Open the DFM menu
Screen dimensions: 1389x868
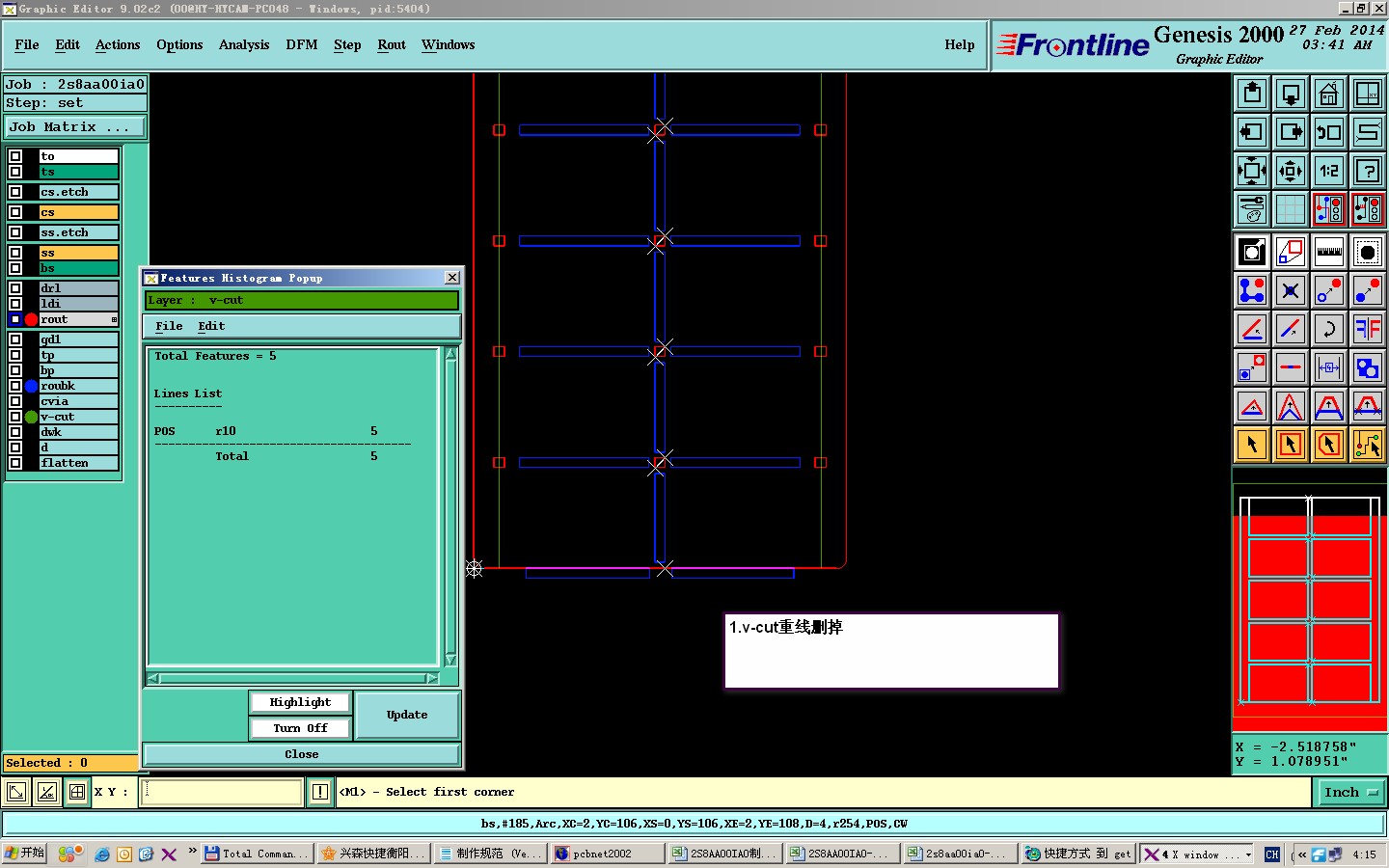tap(302, 45)
